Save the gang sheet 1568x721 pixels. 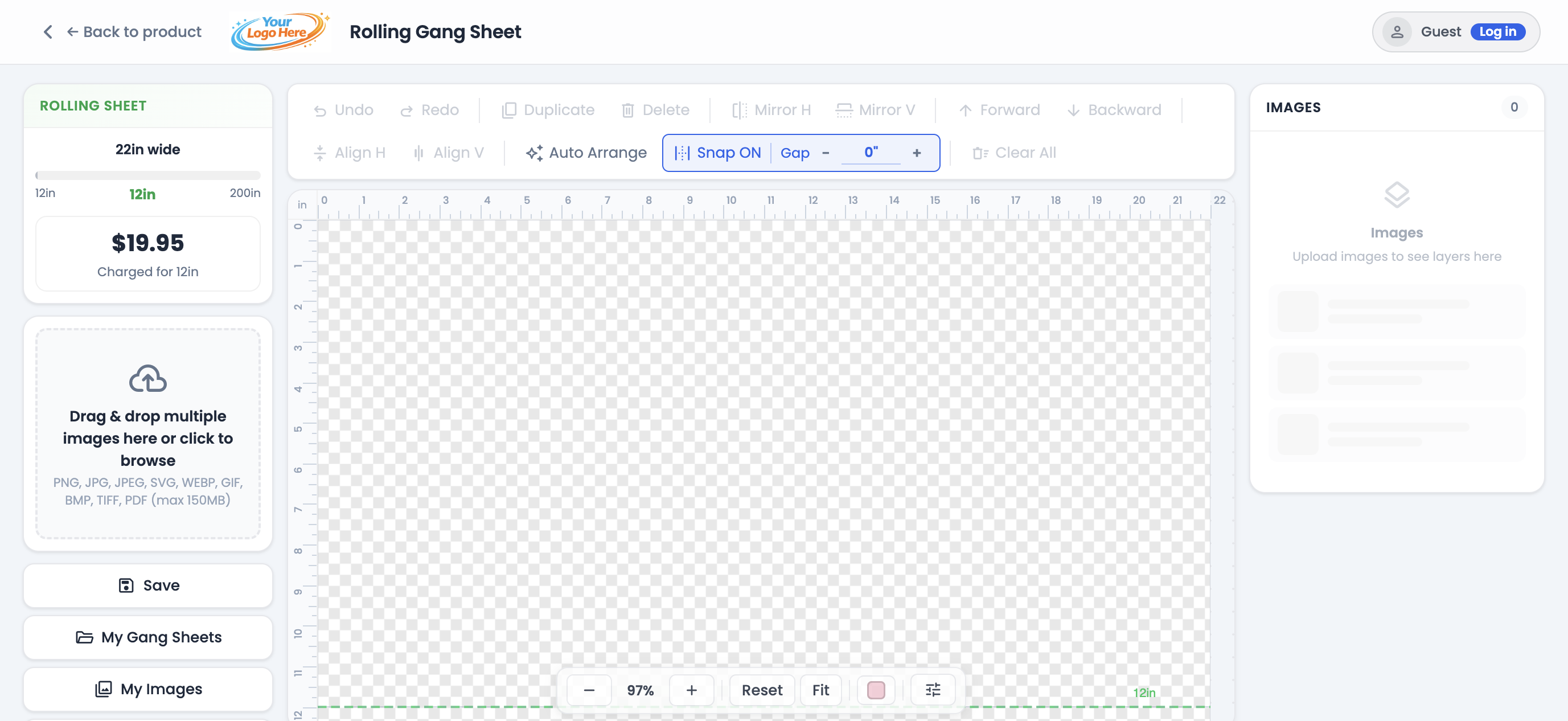[x=148, y=586]
